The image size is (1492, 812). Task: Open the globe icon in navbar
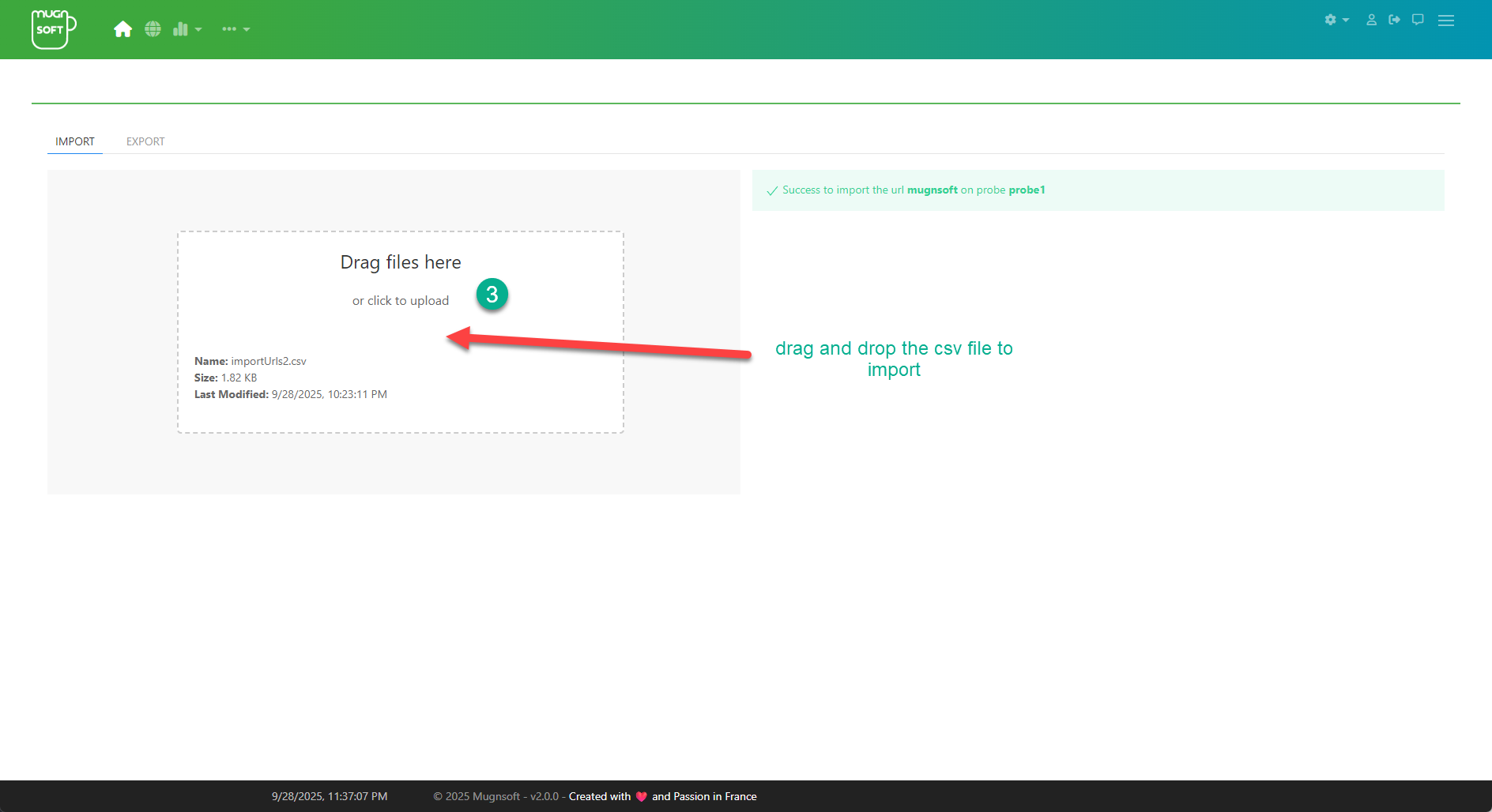pyautogui.click(x=153, y=29)
